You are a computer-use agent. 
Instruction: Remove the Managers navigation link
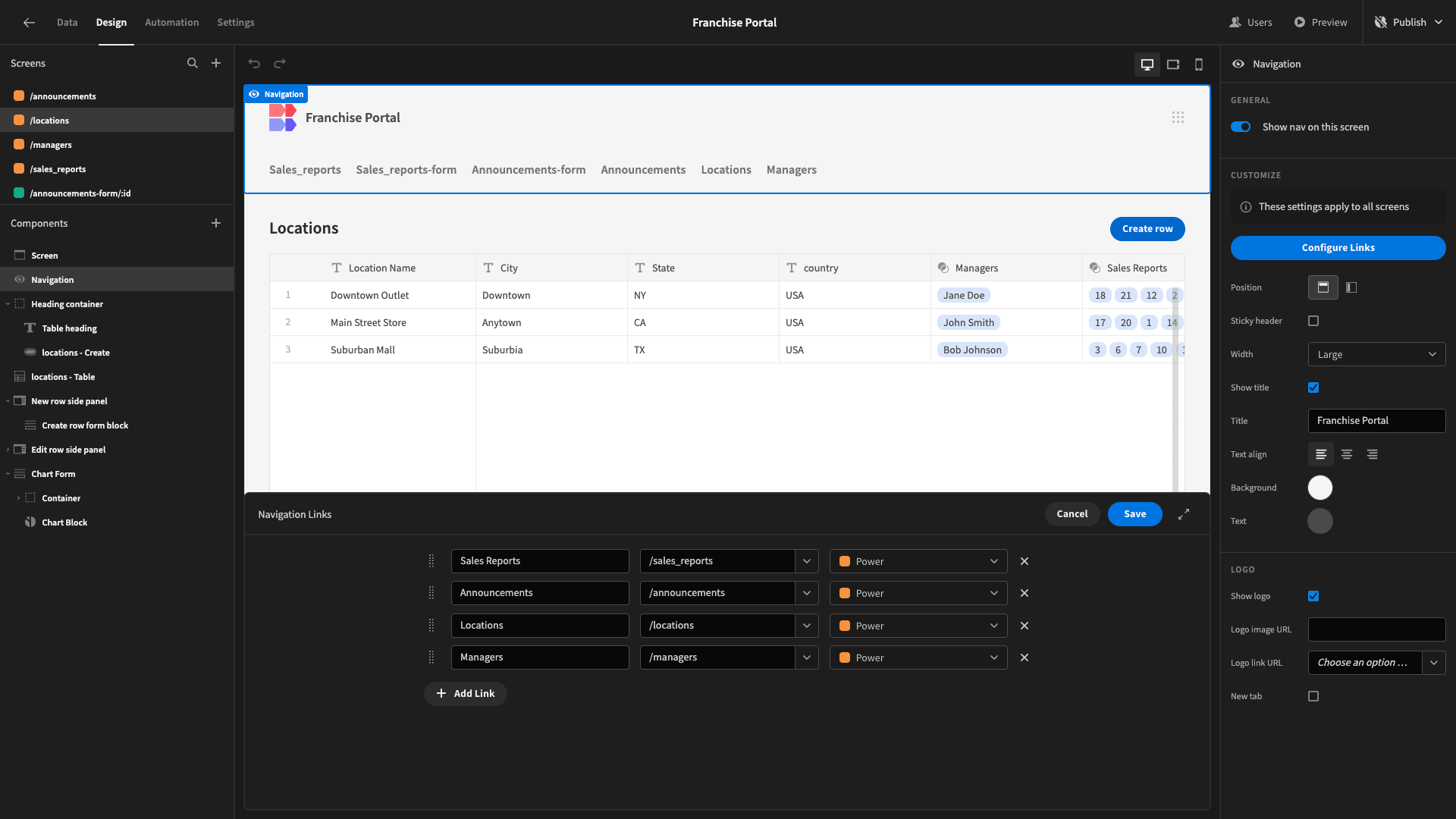click(1025, 657)
